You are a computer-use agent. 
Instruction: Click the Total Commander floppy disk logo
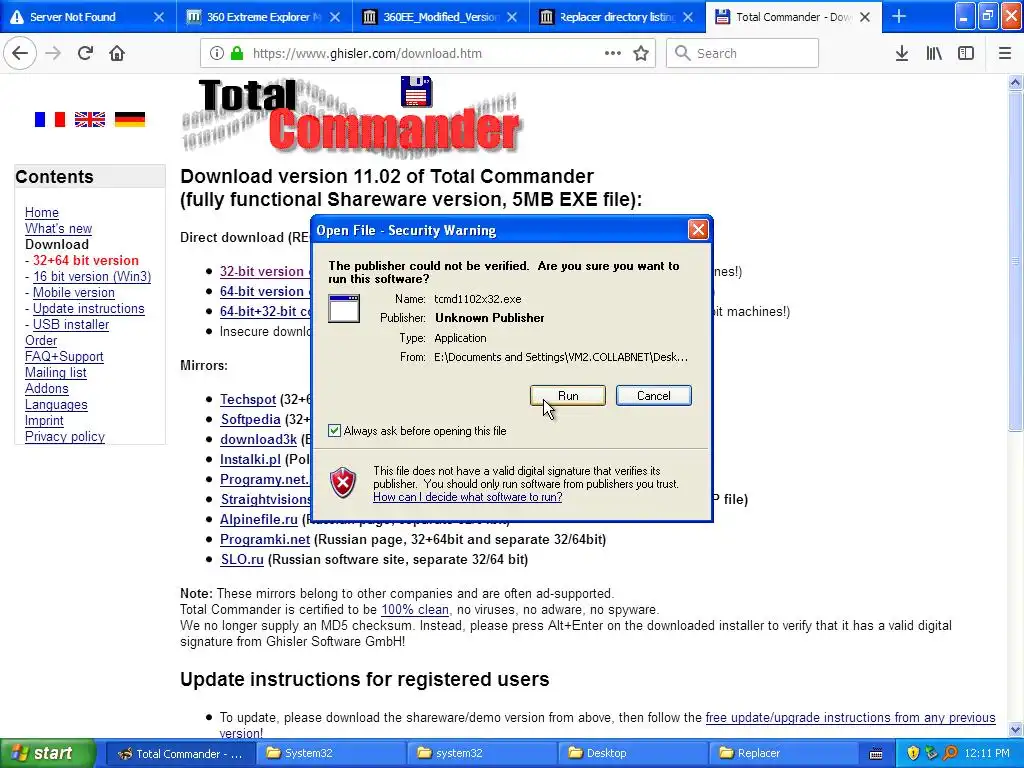coord(416,91)
